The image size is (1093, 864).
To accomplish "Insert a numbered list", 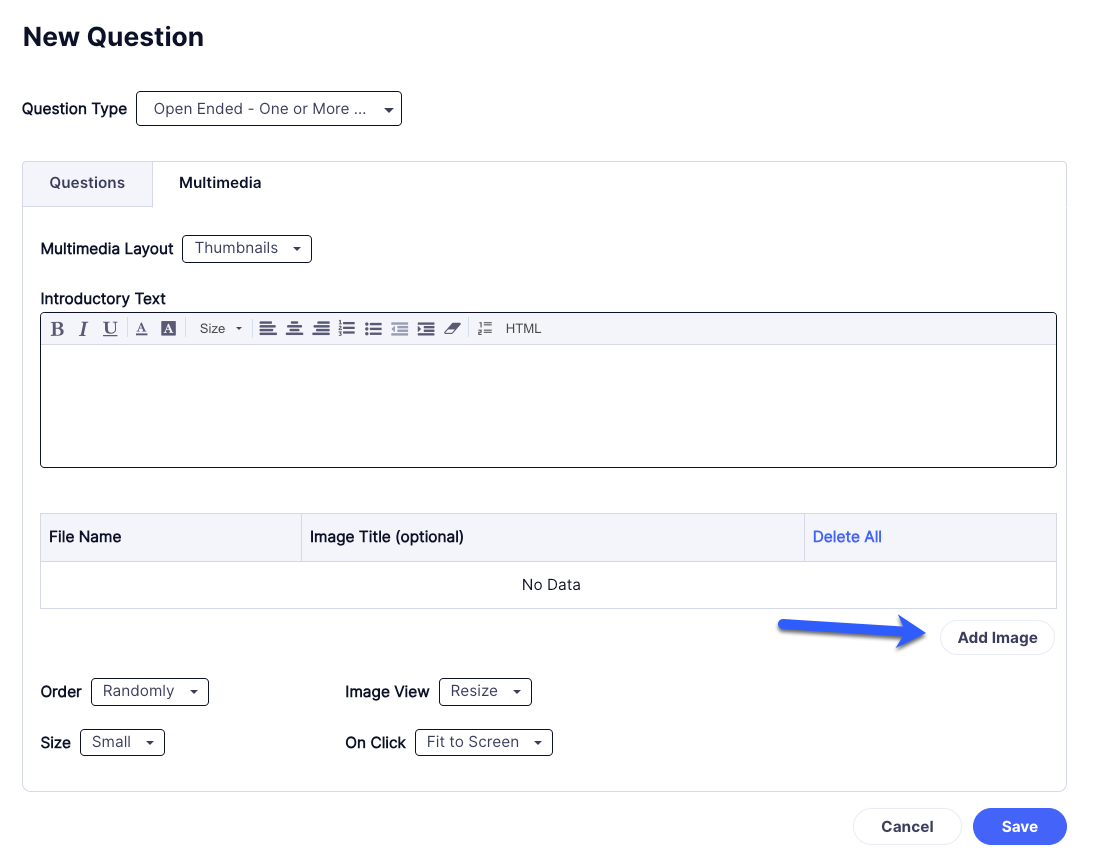I will click(347, 329).
